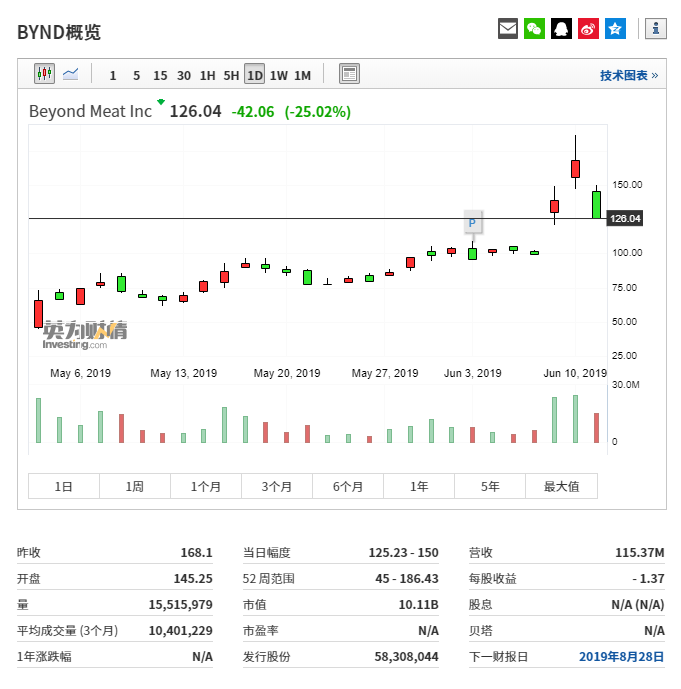
Task: Click the (-25.02%) percent change
Action: 318,112
